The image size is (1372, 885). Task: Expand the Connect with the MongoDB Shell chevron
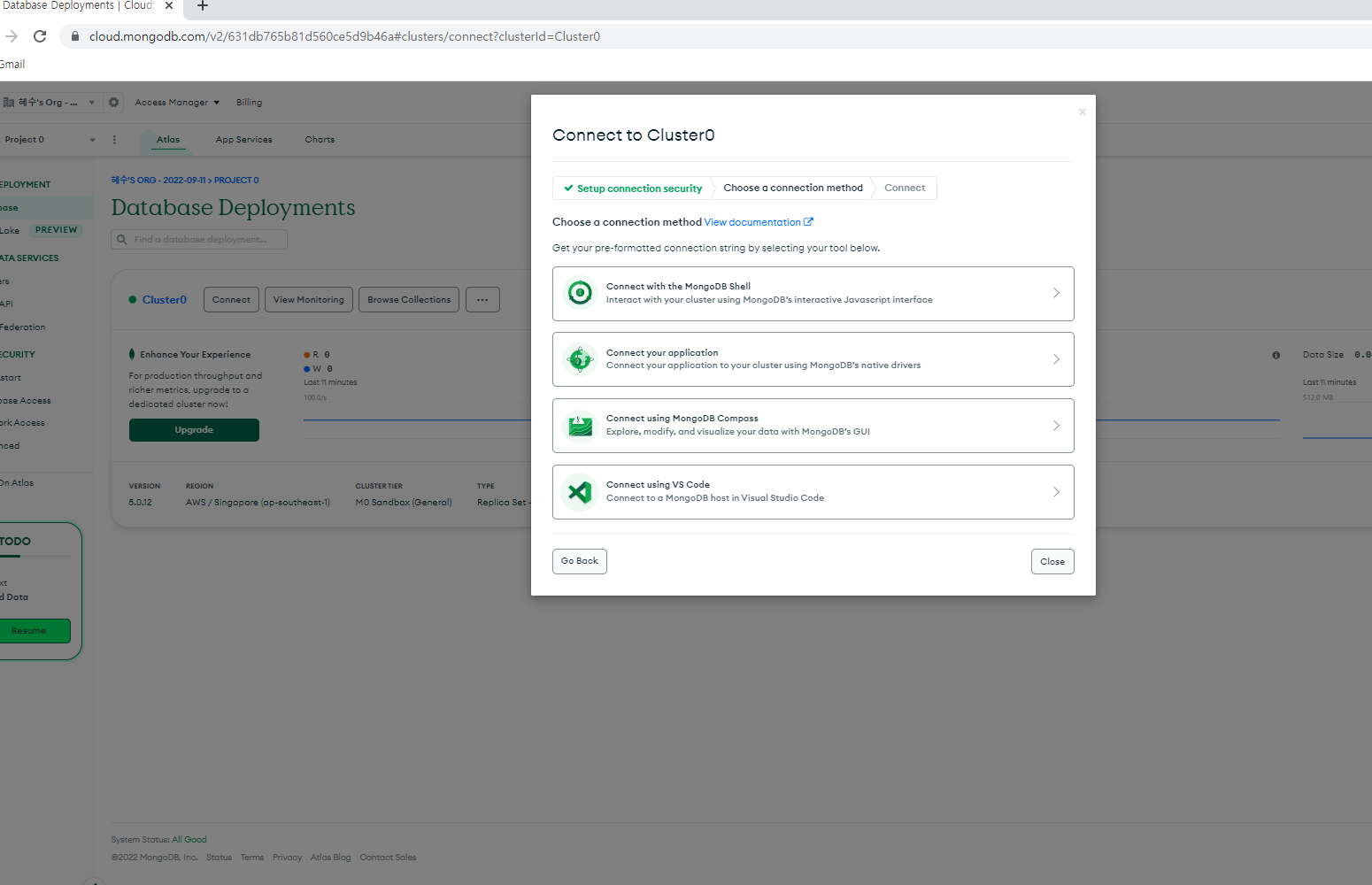click(x=1056, y=293)
